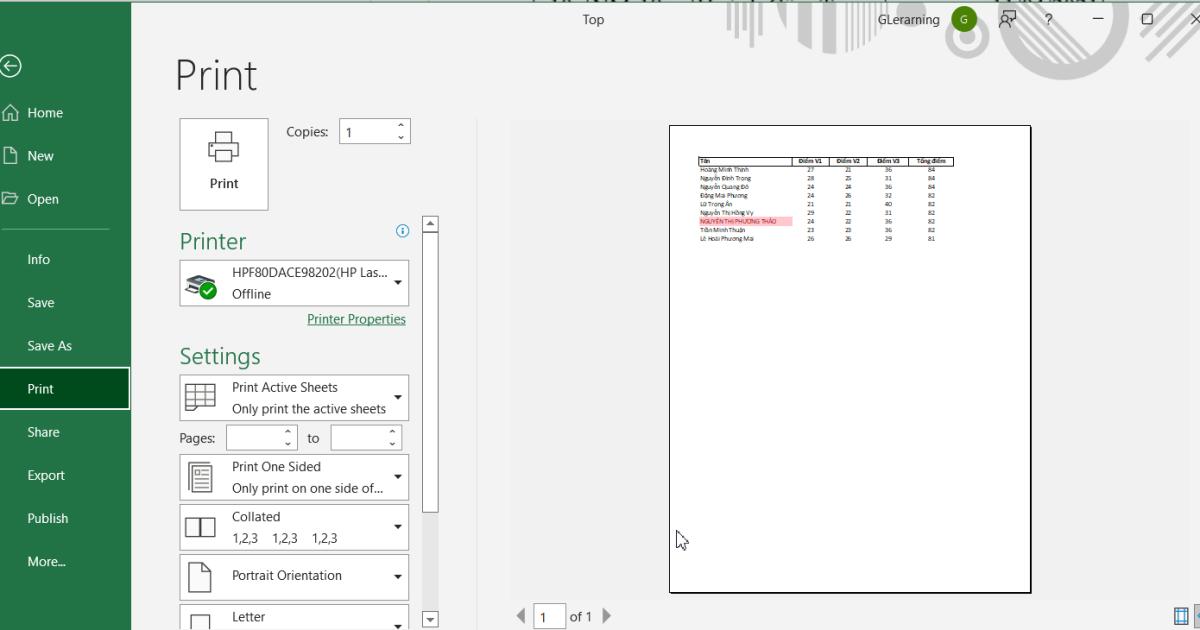
Task: Click the Pages to input field
Action: (x=358, y=438)
